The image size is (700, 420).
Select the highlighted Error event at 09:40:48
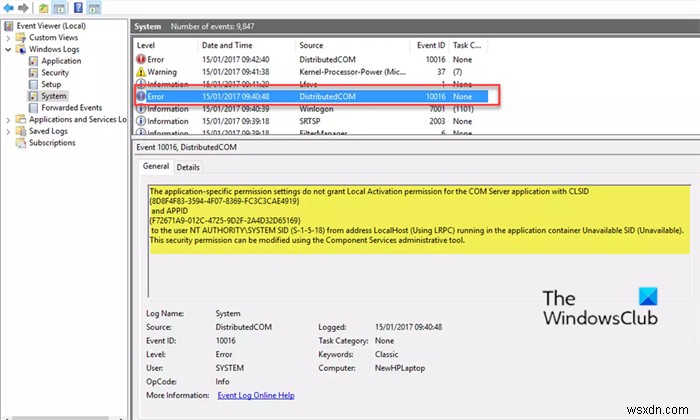tap(311, 96)
